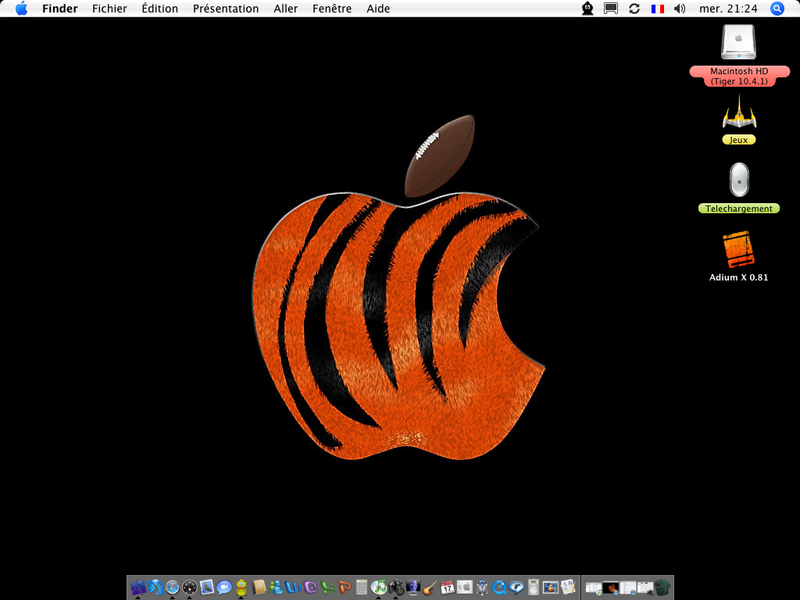Viewport: 800px width, 600px height.
Task: Restore minimized window with camera badge
Action: coord(645,588)
